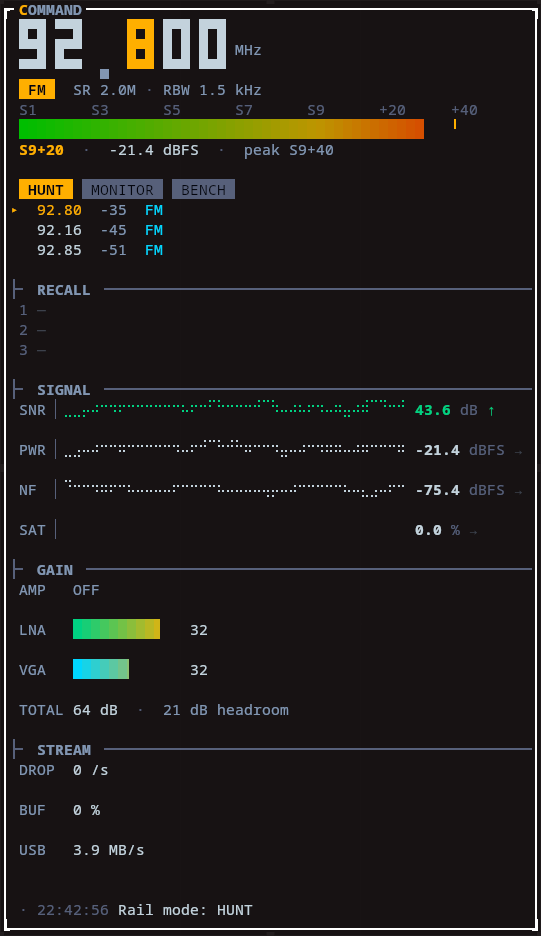Click the SNR sparkline graph
Viewport: 541px width, 936px height.
[x=235, y=409]
